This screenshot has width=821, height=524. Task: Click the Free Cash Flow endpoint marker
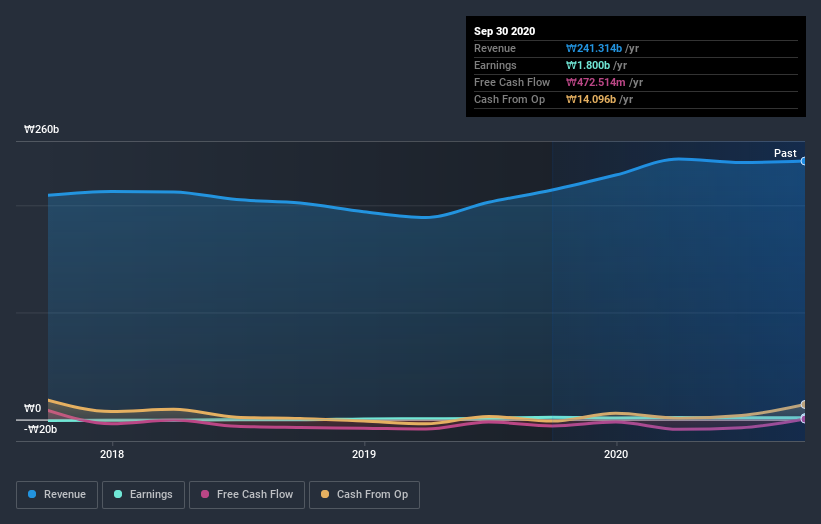804,419
